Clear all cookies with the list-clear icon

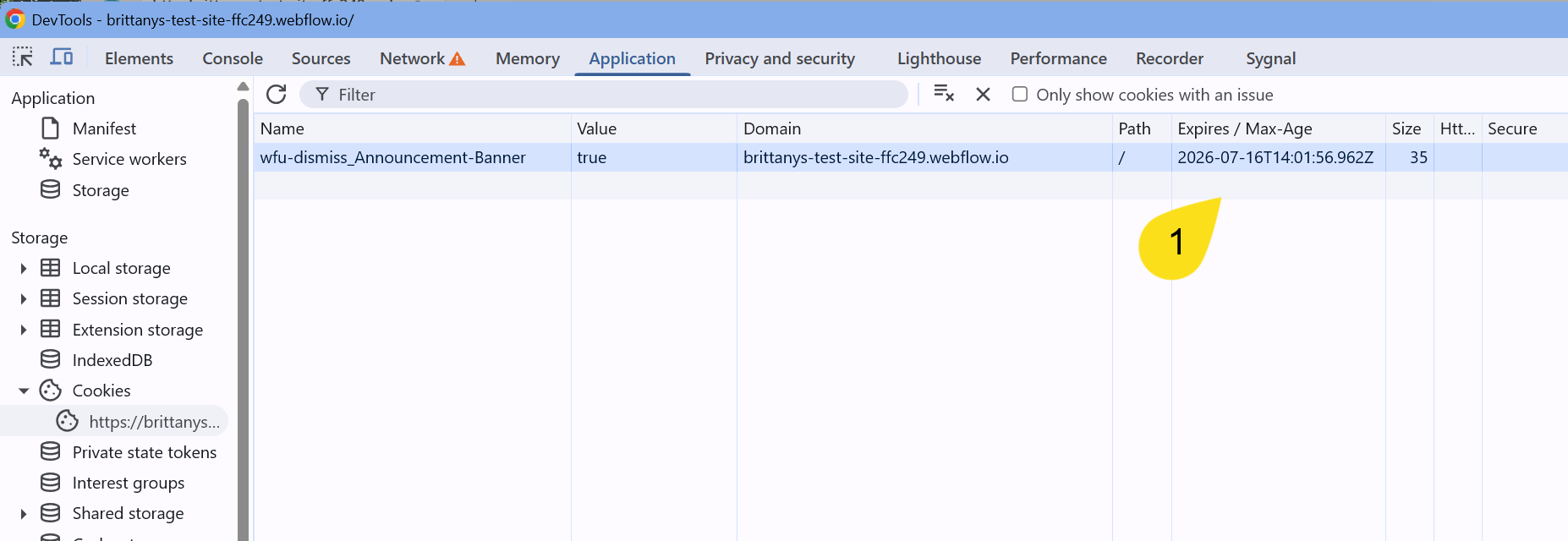click(944, 94)
